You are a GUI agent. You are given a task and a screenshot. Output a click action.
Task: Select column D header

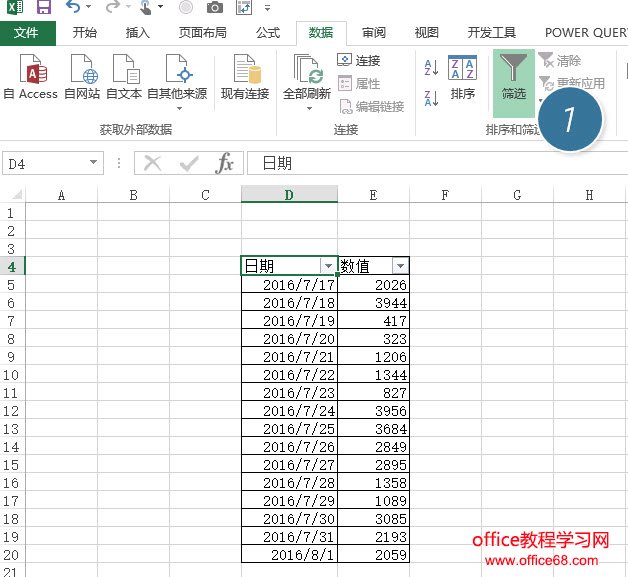coord(289,195)
